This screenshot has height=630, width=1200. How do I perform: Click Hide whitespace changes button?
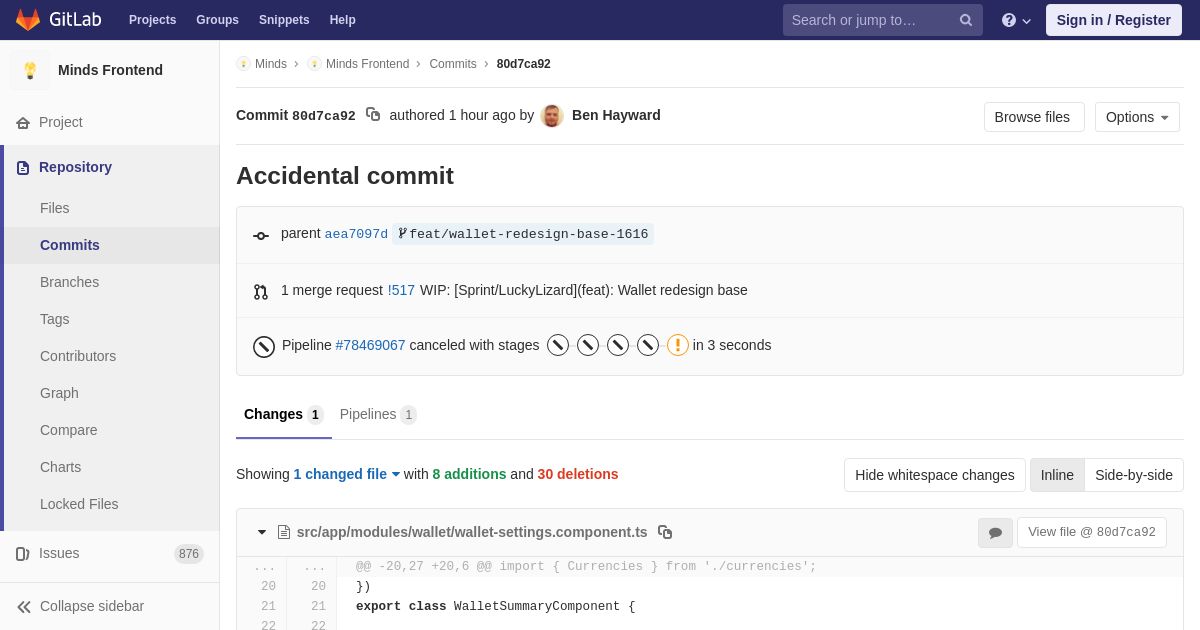(935, 475)
